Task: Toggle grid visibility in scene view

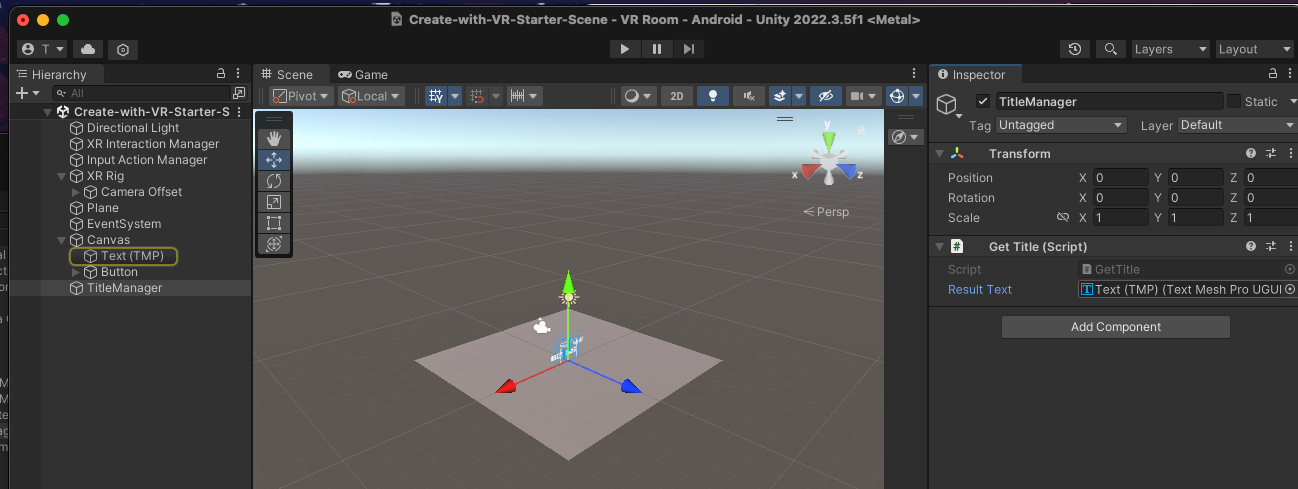Action: pos(437,96)
